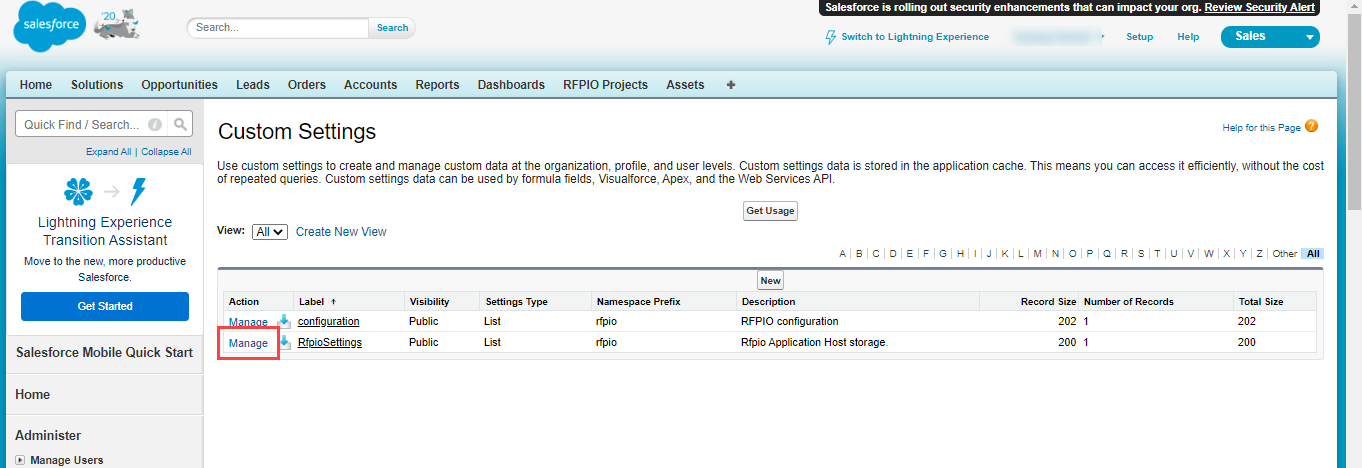1362x468 pixels.
Task: Click the Get Usage button
Action: 770,211
